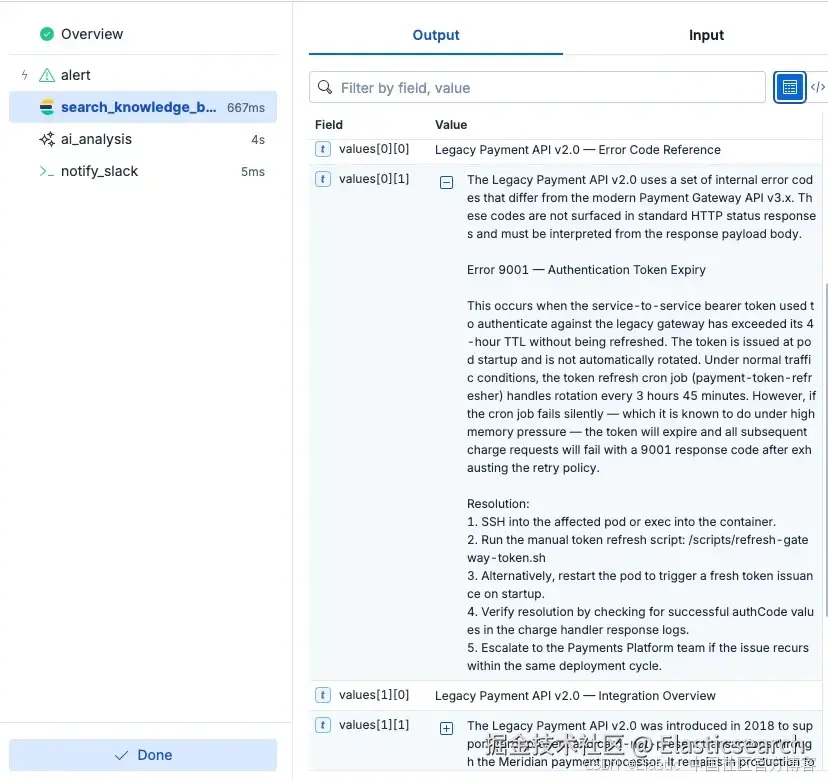Screen dimensions: 828x780
Task: Click the values[0][0] field name
Action: pos(374,149)
